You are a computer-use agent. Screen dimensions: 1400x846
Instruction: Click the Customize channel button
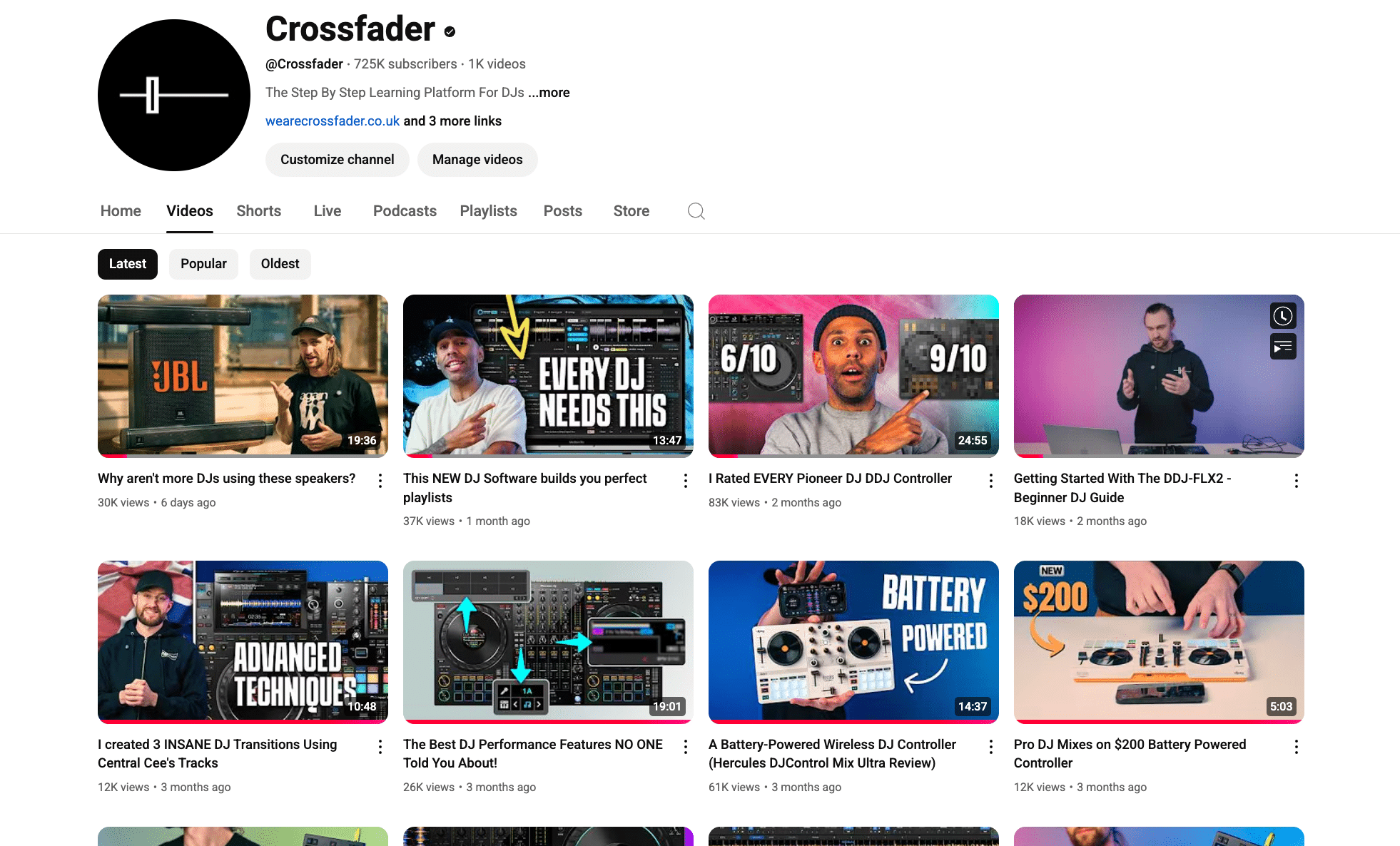[338, 160]
